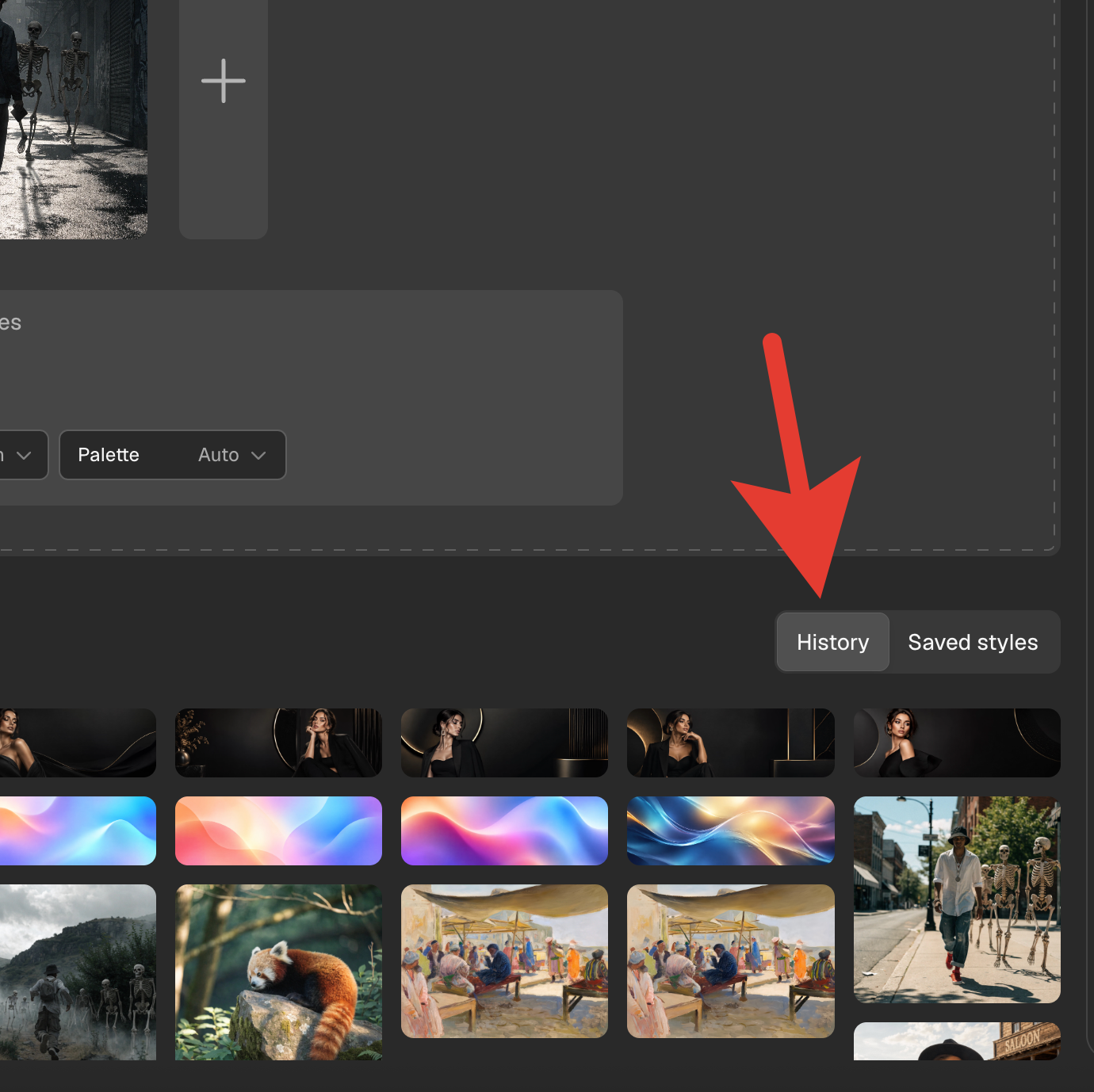Select the skeletons in dark alley image
This screenshot has width=1094, height=1092.
(x=74, y=119)
